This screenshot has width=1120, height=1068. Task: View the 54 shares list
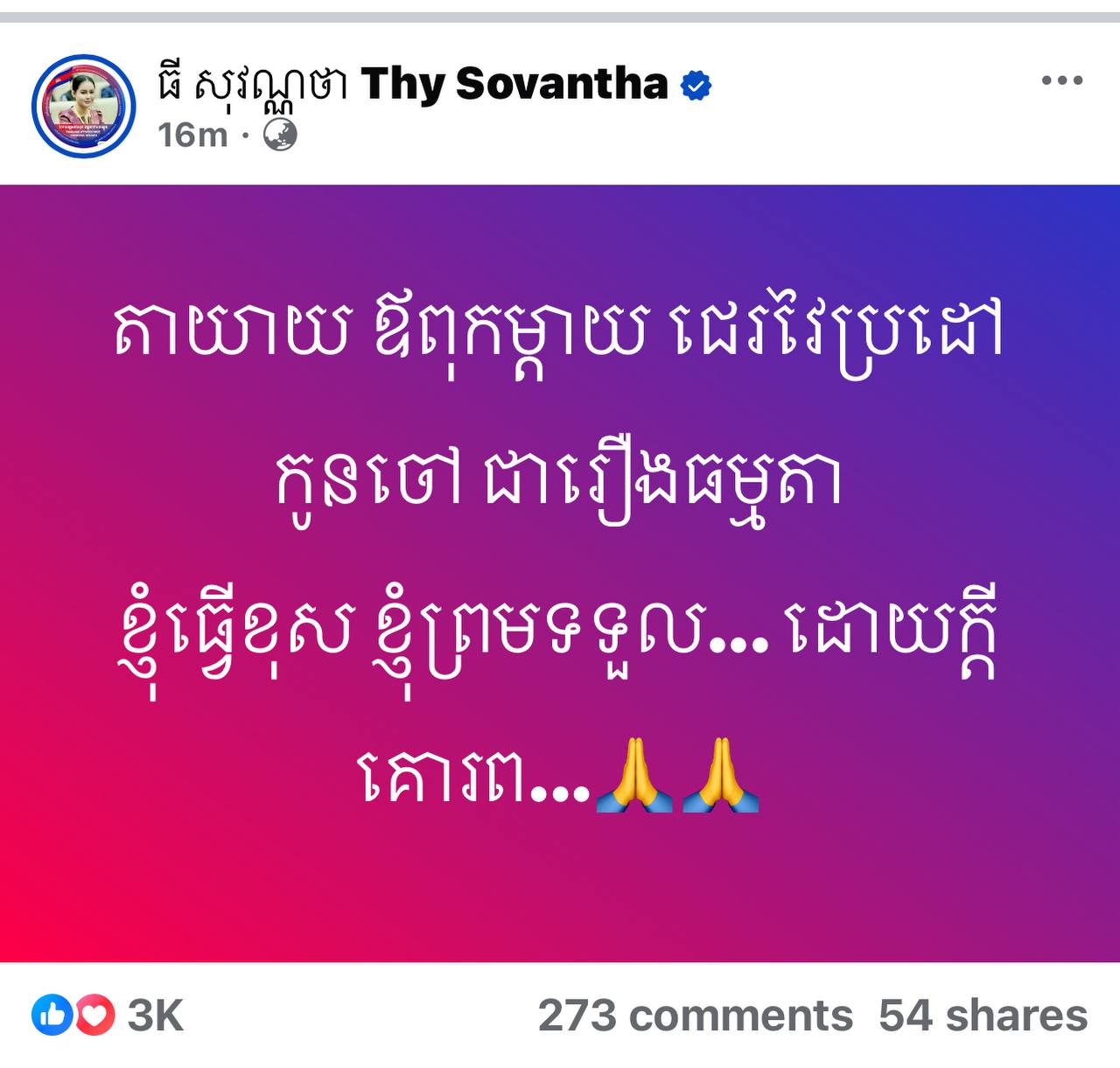pos(983,1016)
